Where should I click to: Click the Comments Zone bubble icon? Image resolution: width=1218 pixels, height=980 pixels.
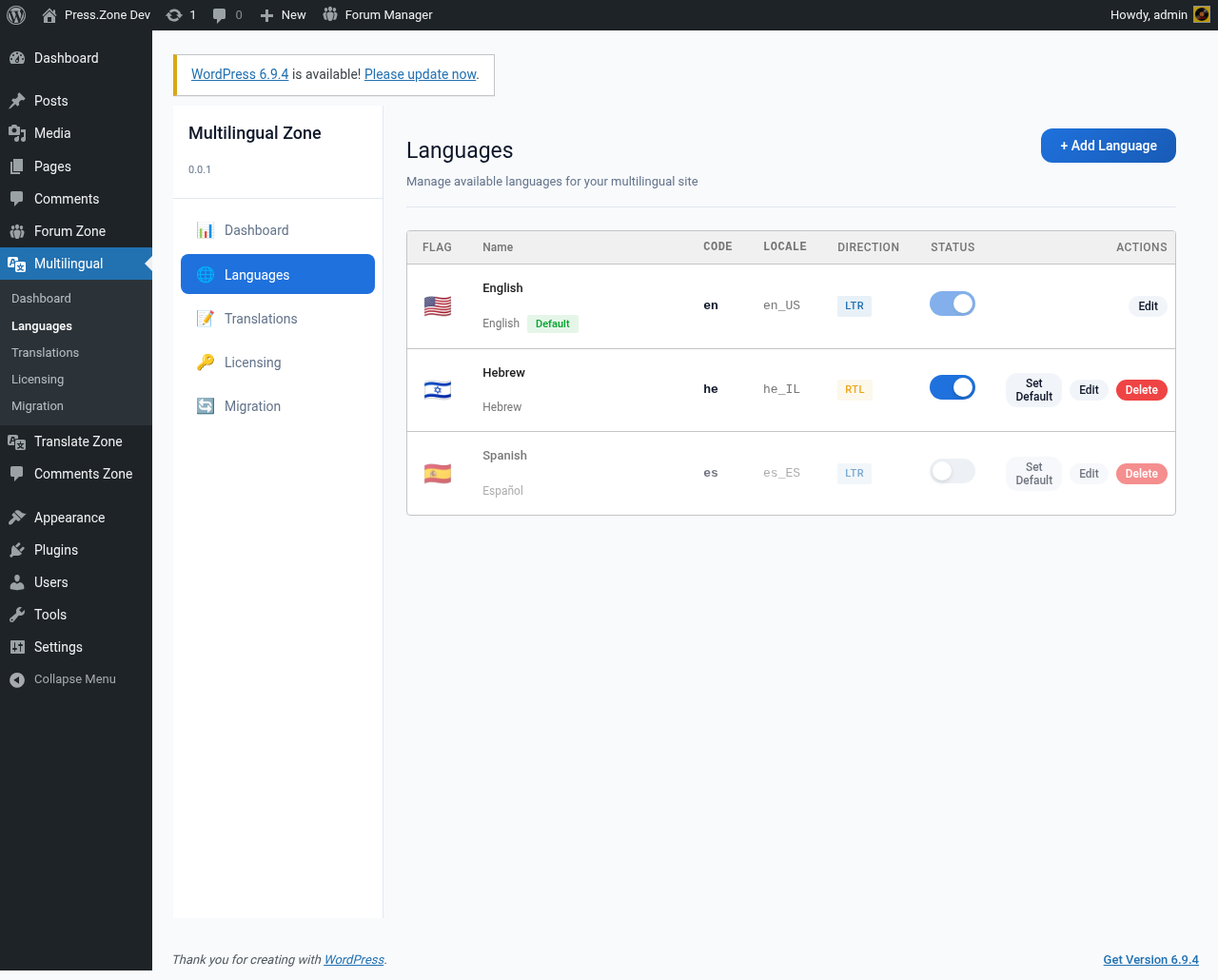click(x=17, y=474)
